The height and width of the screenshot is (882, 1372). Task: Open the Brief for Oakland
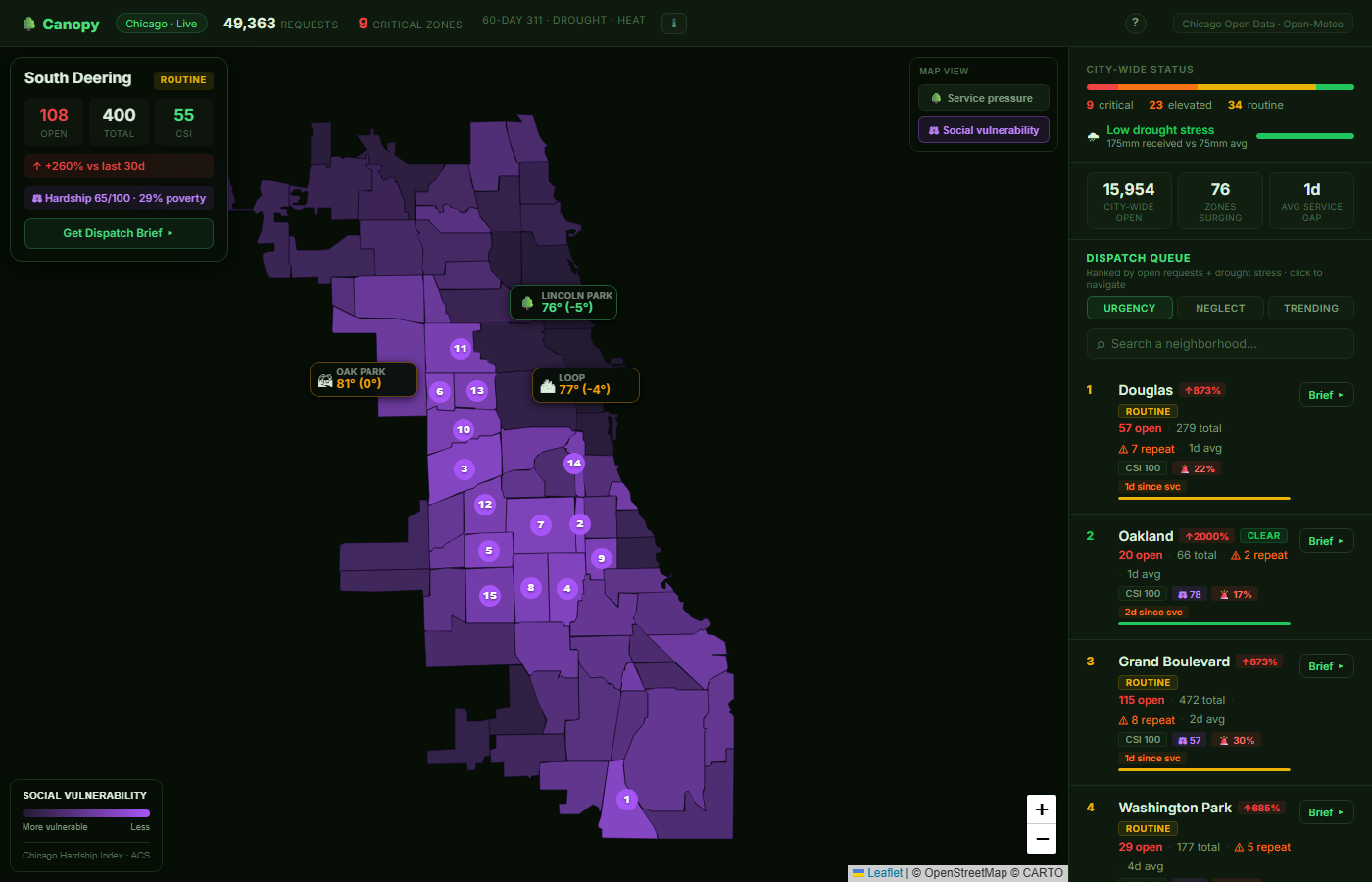[x=1326, y=541]
